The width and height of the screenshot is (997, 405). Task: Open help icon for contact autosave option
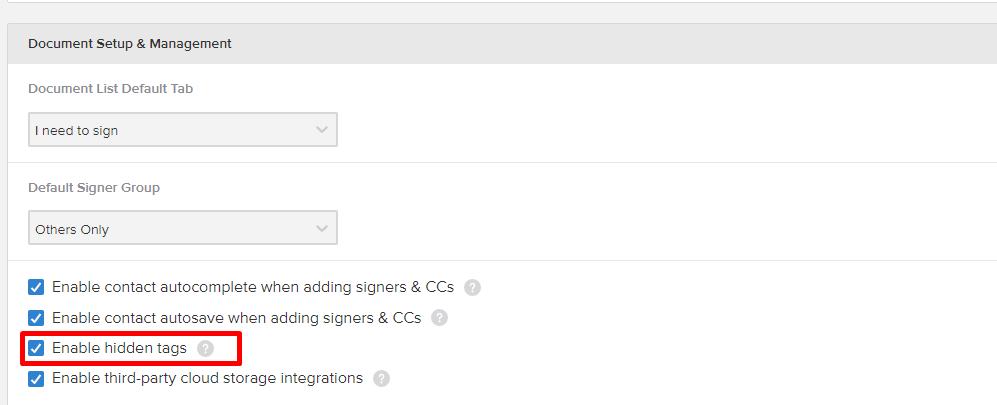[439, 318]
